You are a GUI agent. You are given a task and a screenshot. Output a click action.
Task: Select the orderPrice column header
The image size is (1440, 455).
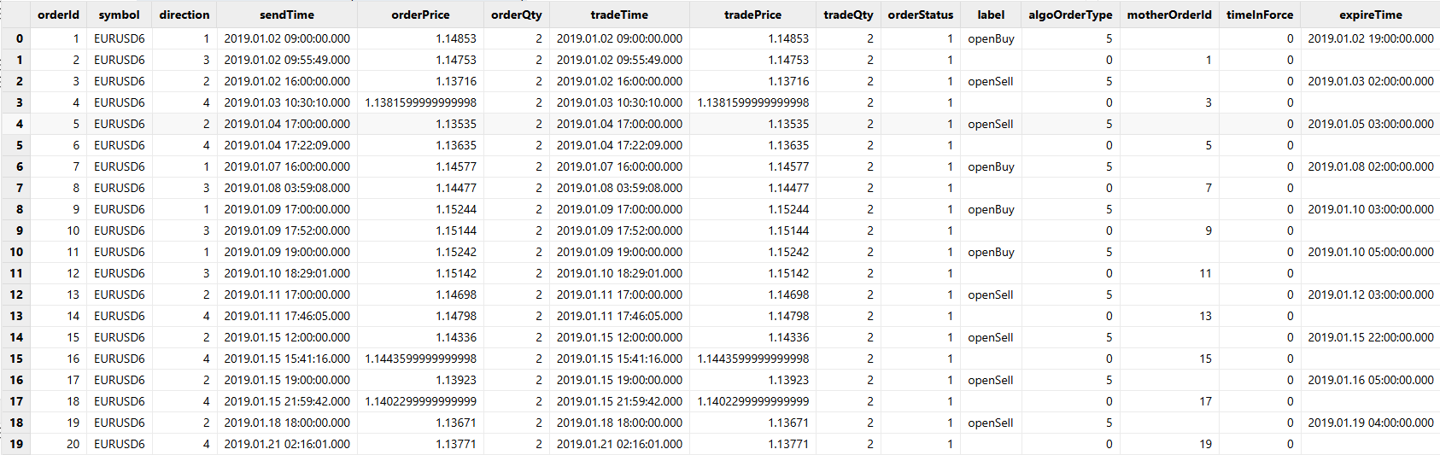tap(422, 15)
